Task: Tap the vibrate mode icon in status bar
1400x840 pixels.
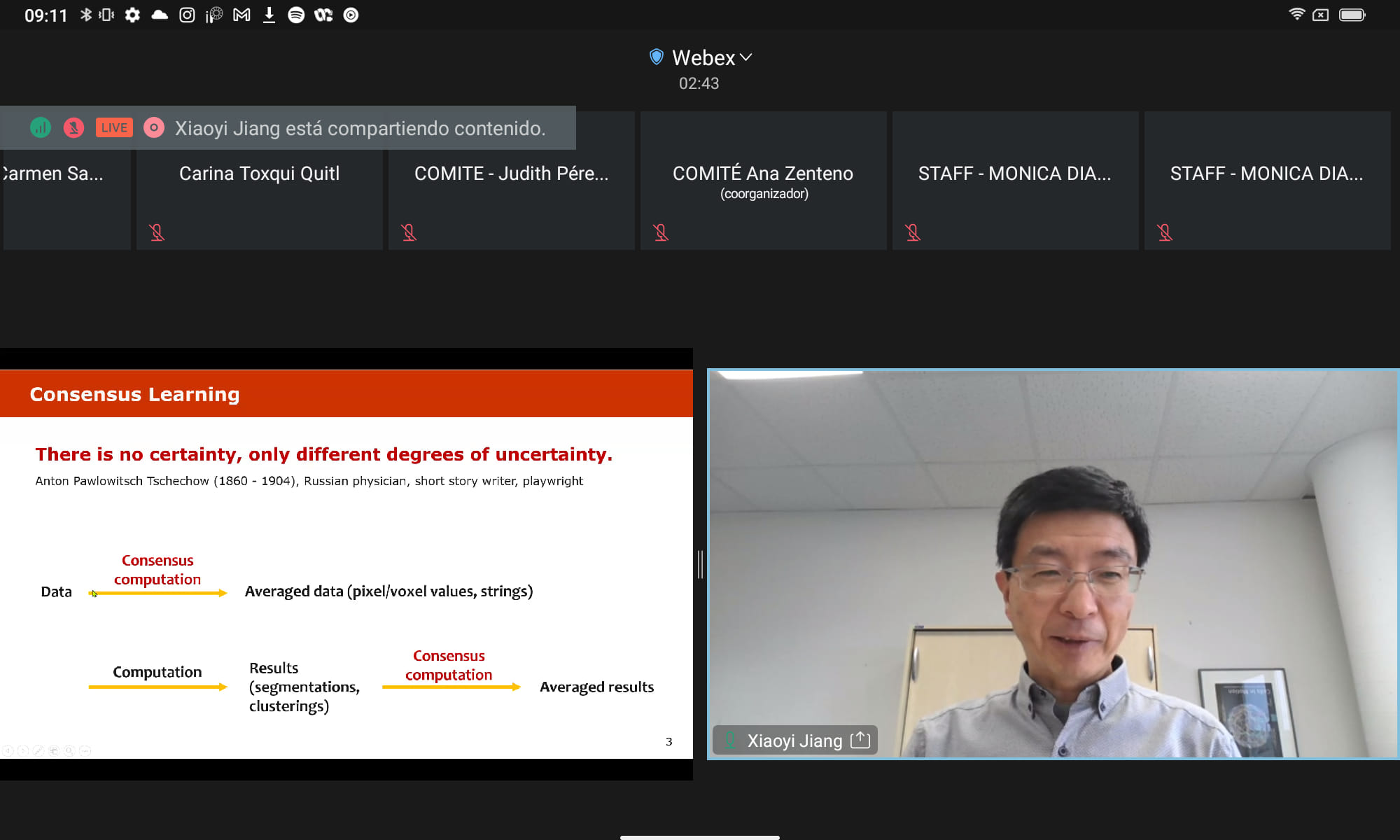Action: pos(106,15)
